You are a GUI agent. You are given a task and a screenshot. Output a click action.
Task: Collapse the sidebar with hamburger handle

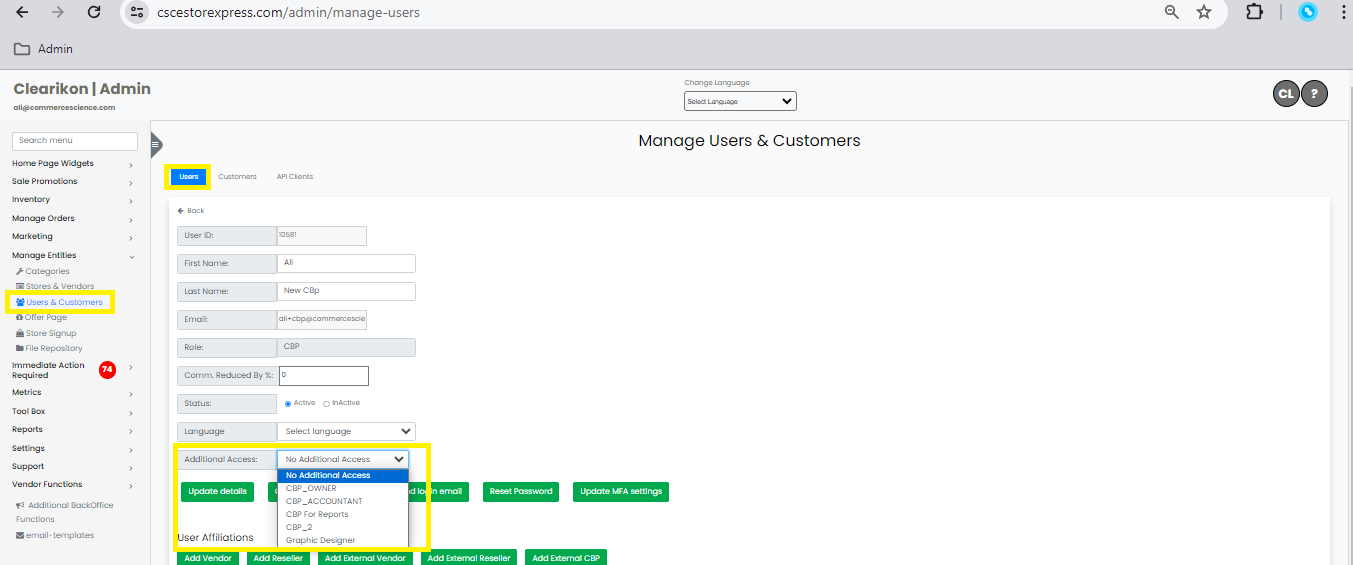(x=156, y=145)
